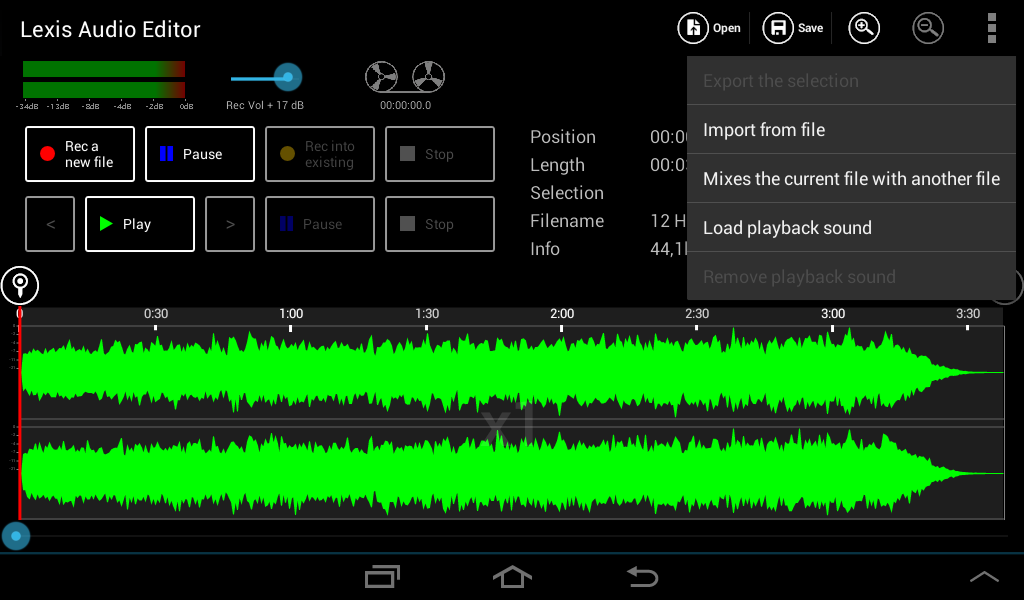This screenshot has width=1024, height=600.
Task: Click the Position label
Action: pyautogui.click(x=563, y=137)
